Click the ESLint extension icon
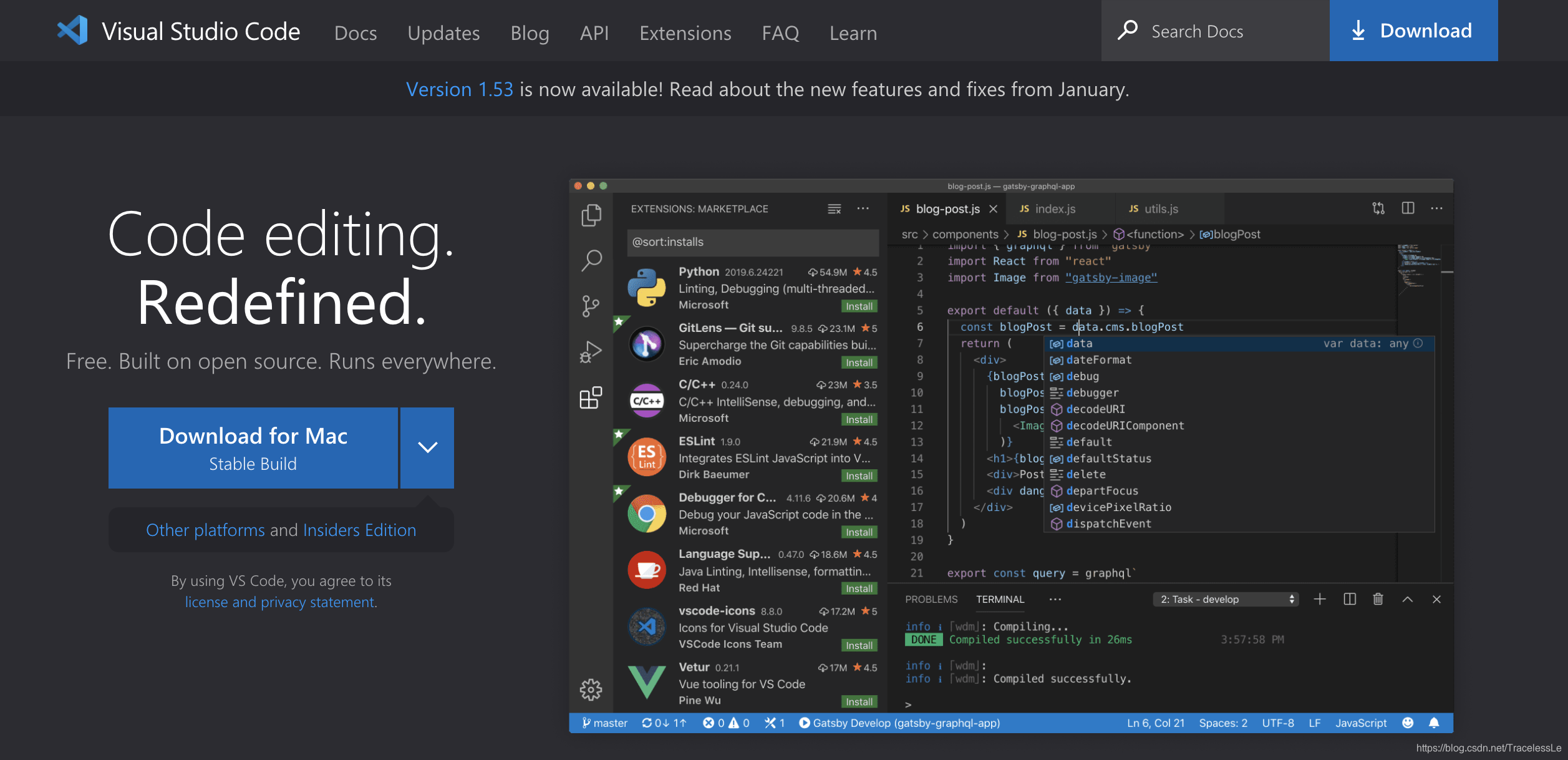Image resolution: width=1568 pixels, height=760 pixels. 647,457
